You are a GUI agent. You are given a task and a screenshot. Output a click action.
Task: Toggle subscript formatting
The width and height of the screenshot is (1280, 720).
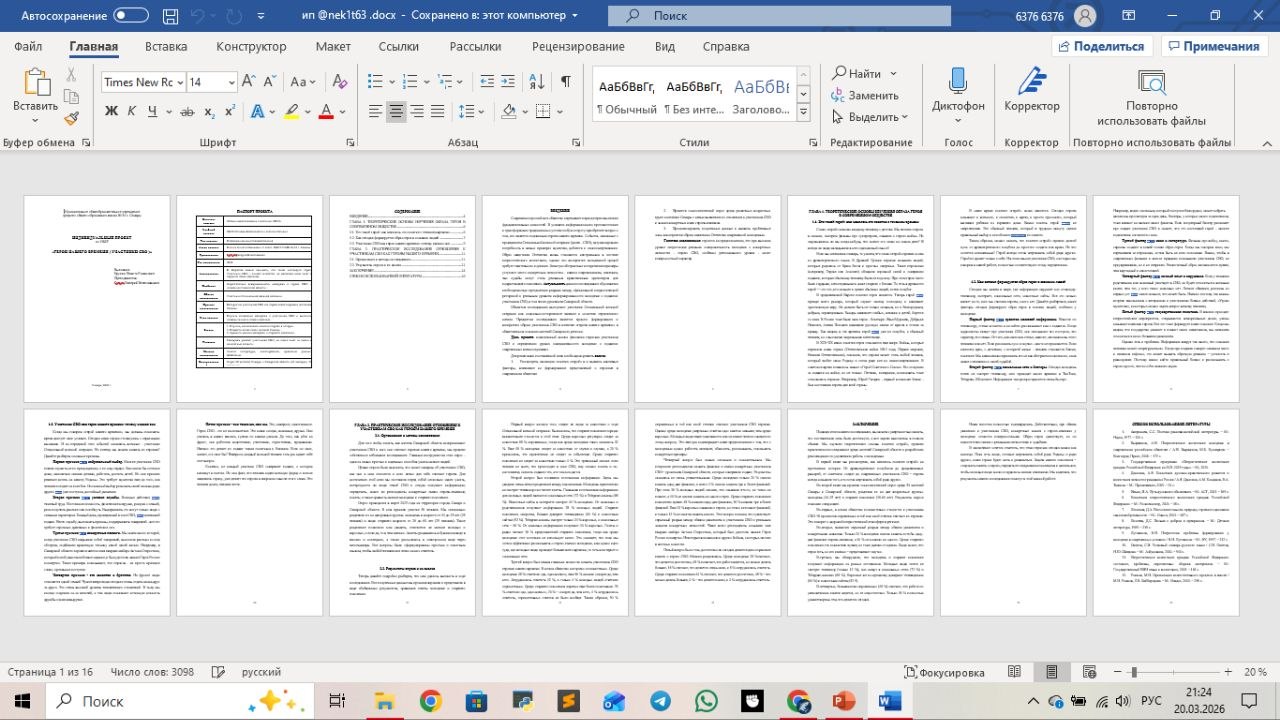coord(210,110)
